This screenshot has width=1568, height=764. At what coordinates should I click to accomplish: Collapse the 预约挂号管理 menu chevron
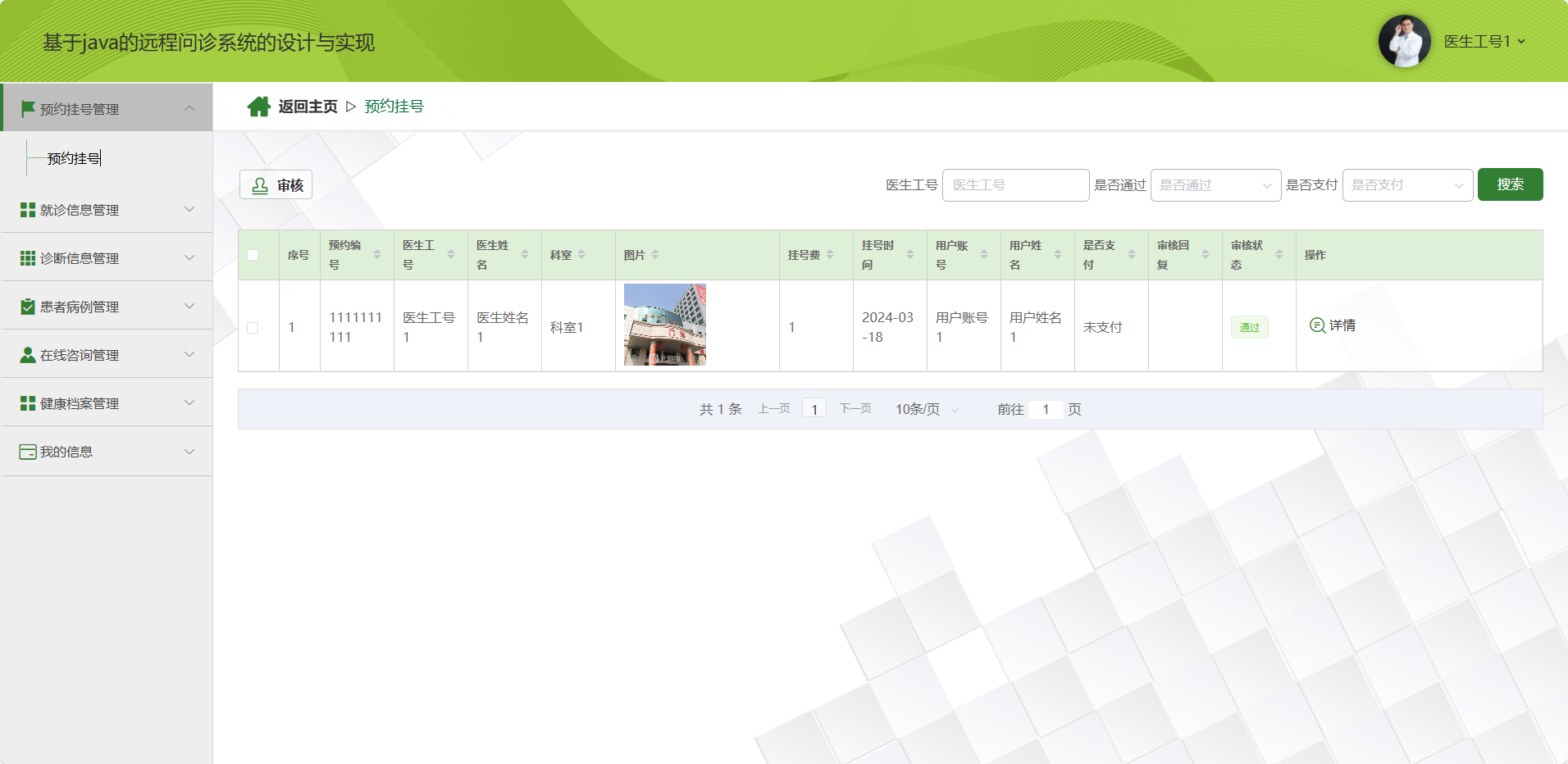pyautogui.click(x=189, y=108)
